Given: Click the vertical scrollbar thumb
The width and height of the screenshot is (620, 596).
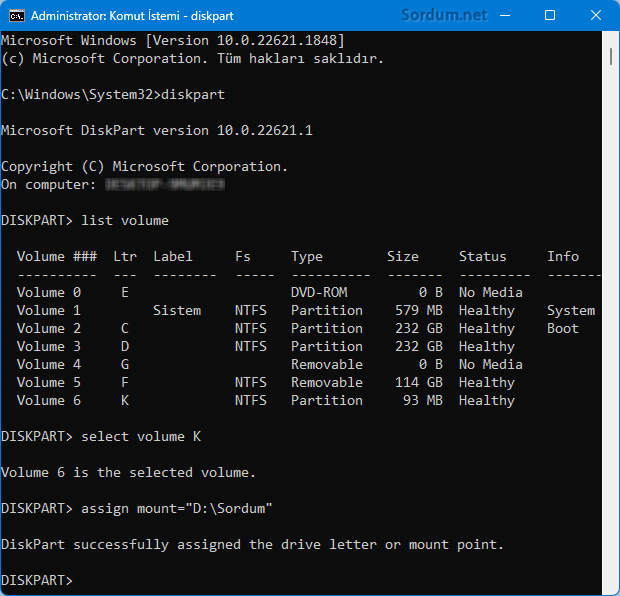Looking at the screenshot, I should (x=611, y=56).
